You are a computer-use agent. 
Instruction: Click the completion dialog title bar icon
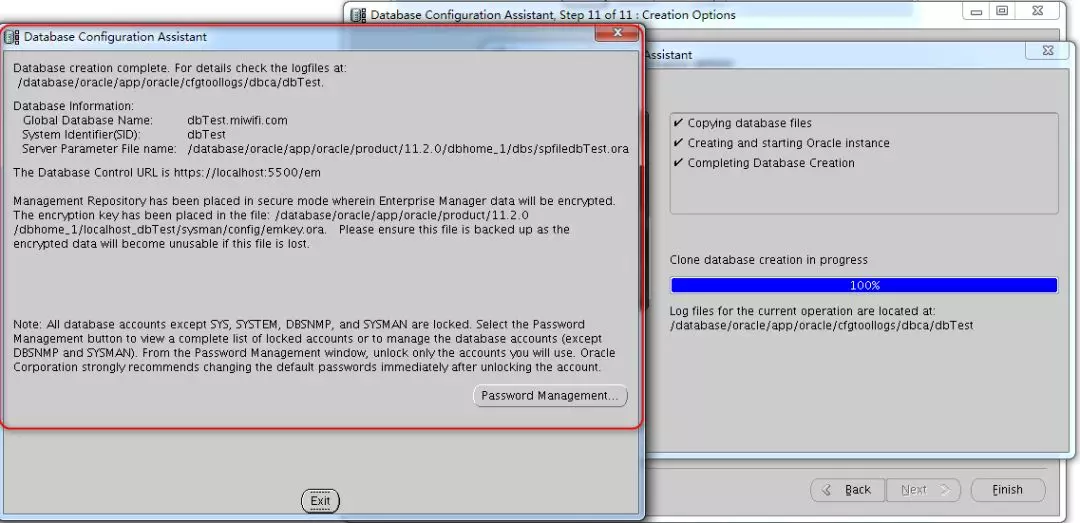tap(12, 37)
